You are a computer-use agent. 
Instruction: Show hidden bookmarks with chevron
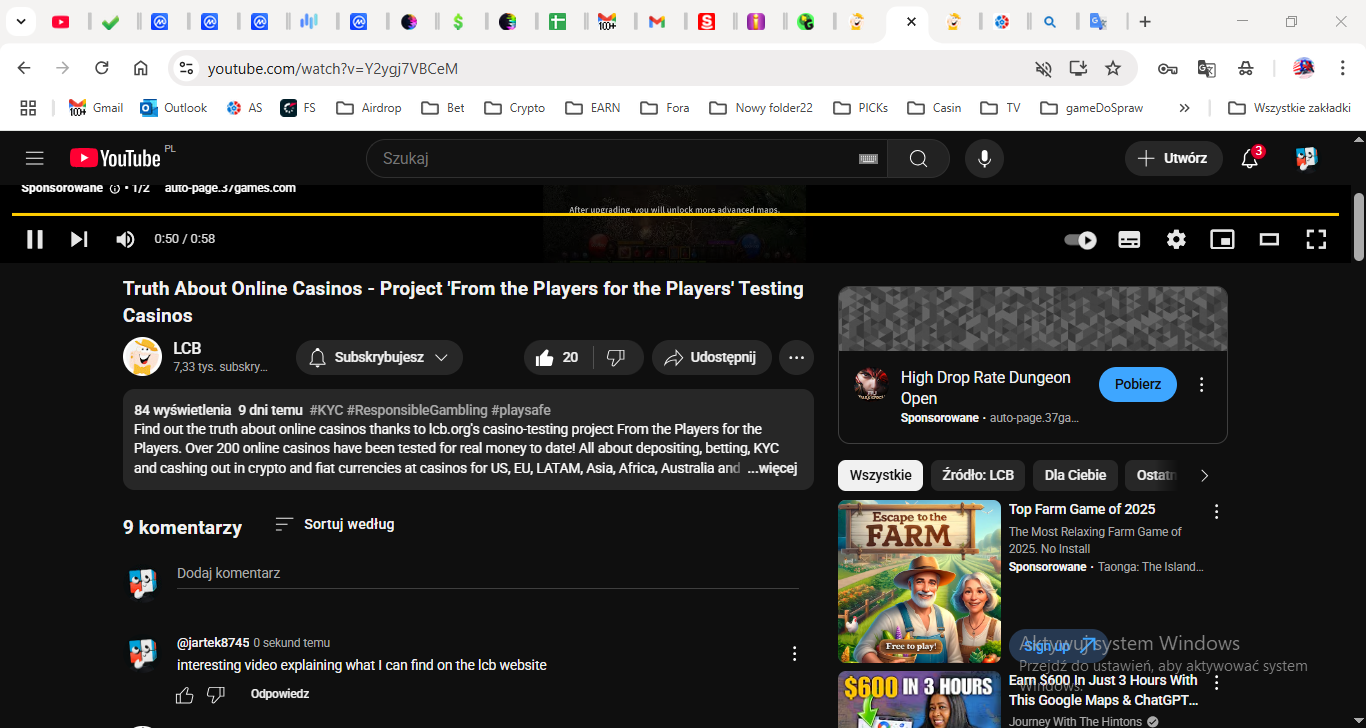[x=1185, y=108]
